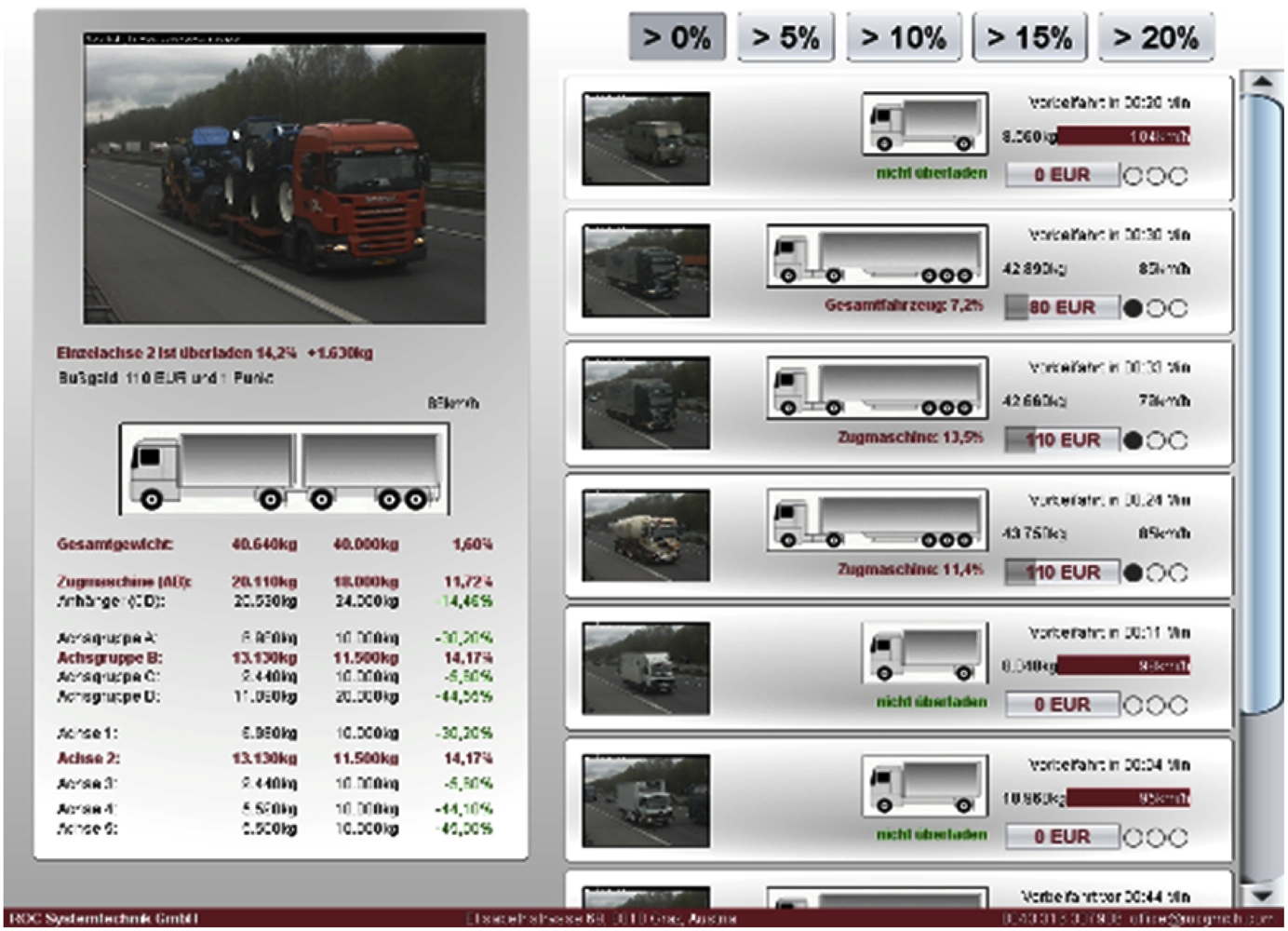This screenshot has width=1288, height=931.
Task: Click the 80 EUR fine button
Action: (x=1062, y=307)
